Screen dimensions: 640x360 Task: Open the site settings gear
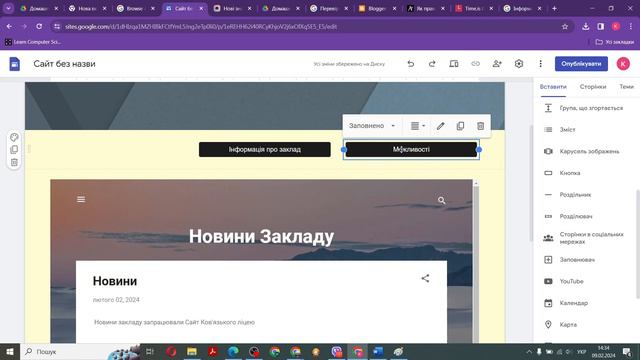point(519,64)
